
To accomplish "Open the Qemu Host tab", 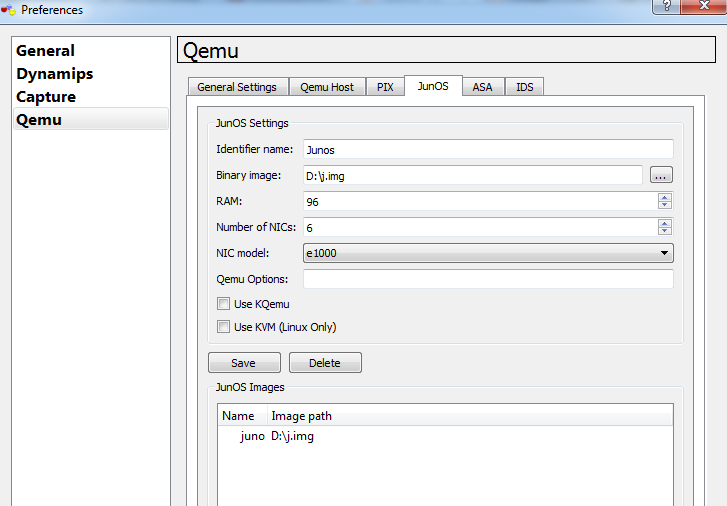I will click(x=327, y=87).
